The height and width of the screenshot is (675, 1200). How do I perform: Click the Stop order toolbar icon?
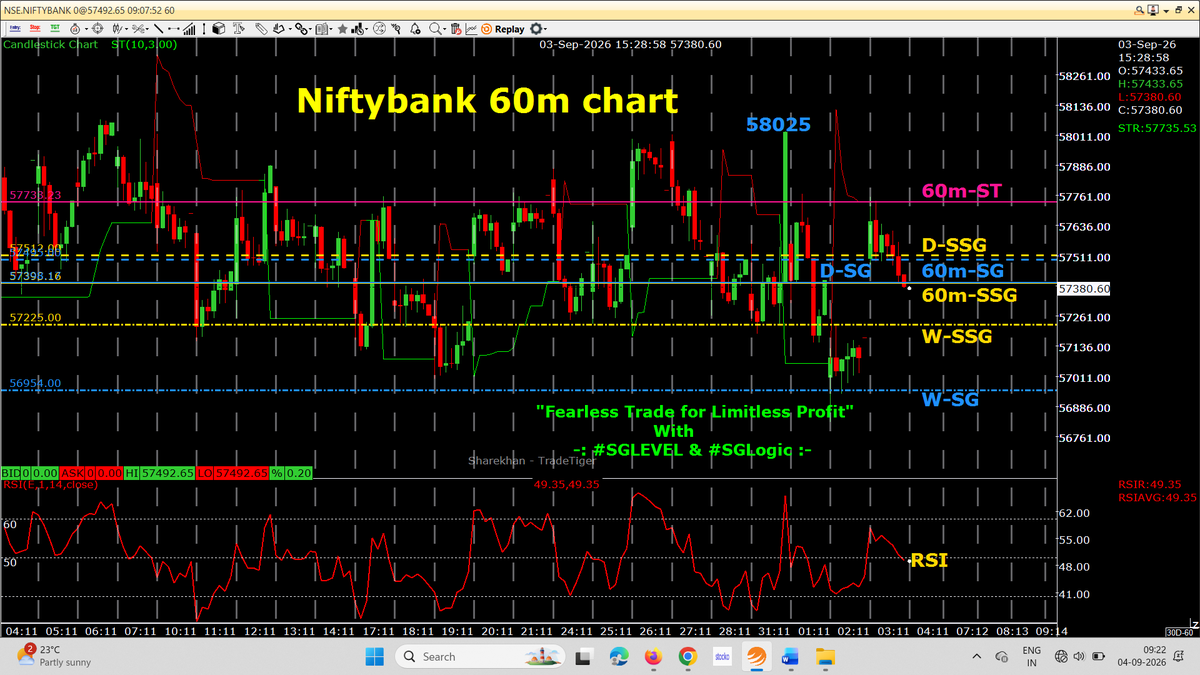coord(35,29)
